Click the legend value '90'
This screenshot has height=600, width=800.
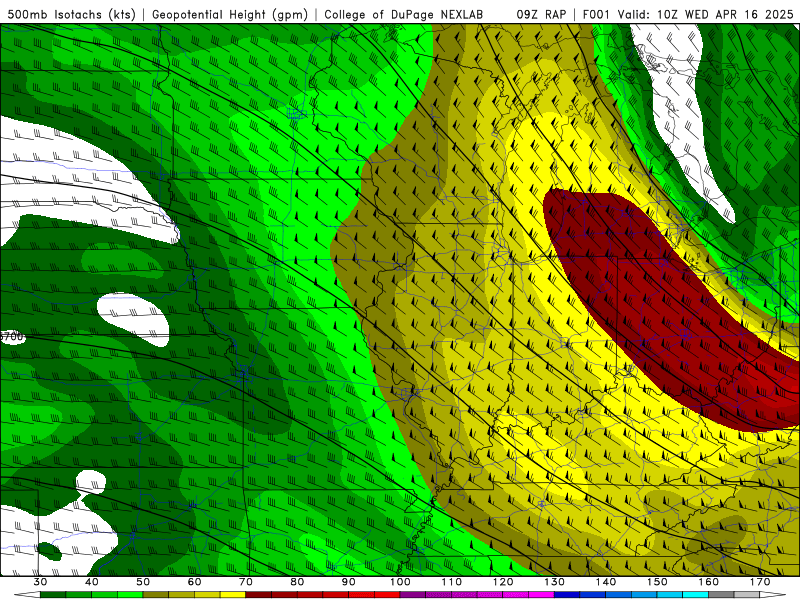click(x=348, y=582)
